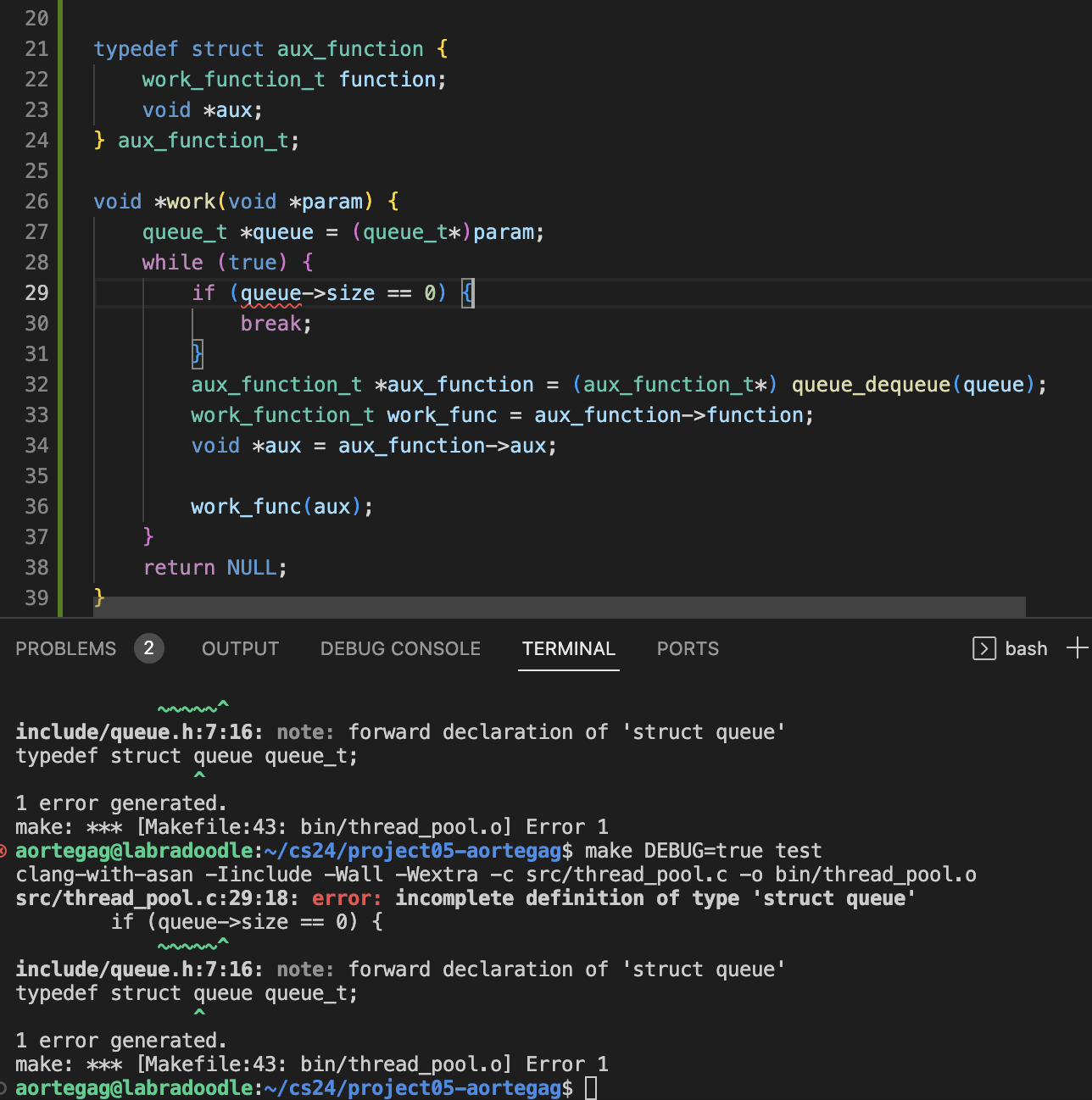Viewport: 1092px width, 1100px height.
Task: Switch to the OUTPUT tab
Action: tap(240, 648)
